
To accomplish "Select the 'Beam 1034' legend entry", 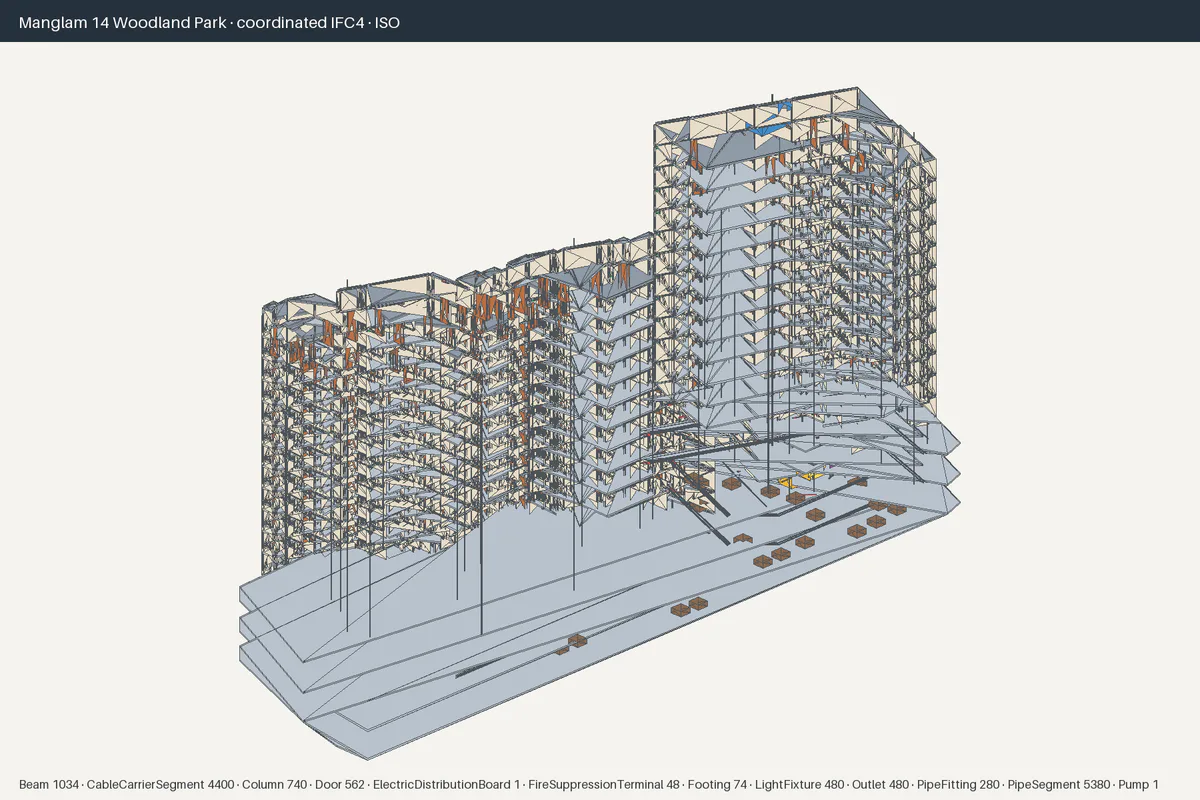I will point(49,785).
